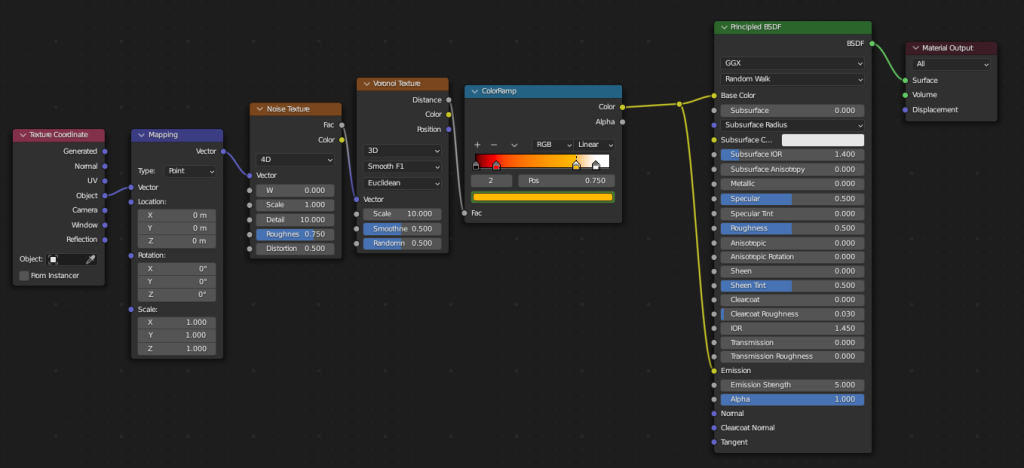Open ColorRamp tools chevron menu
Screen dimensions: 1024x468
click(514, 145)
